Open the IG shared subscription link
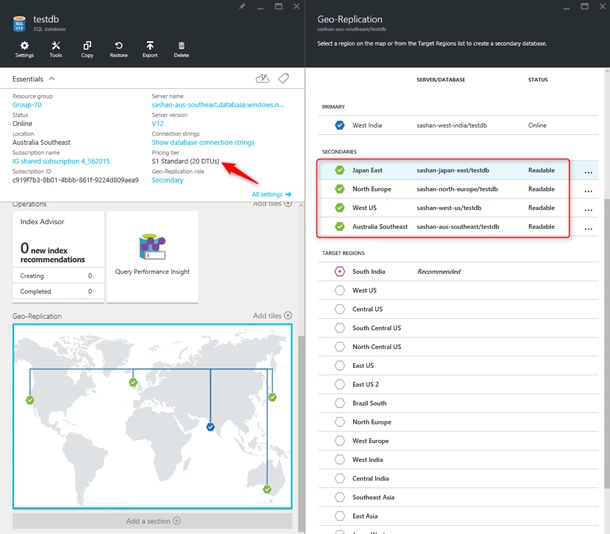The image size is (610, 534). click(61, 161)
